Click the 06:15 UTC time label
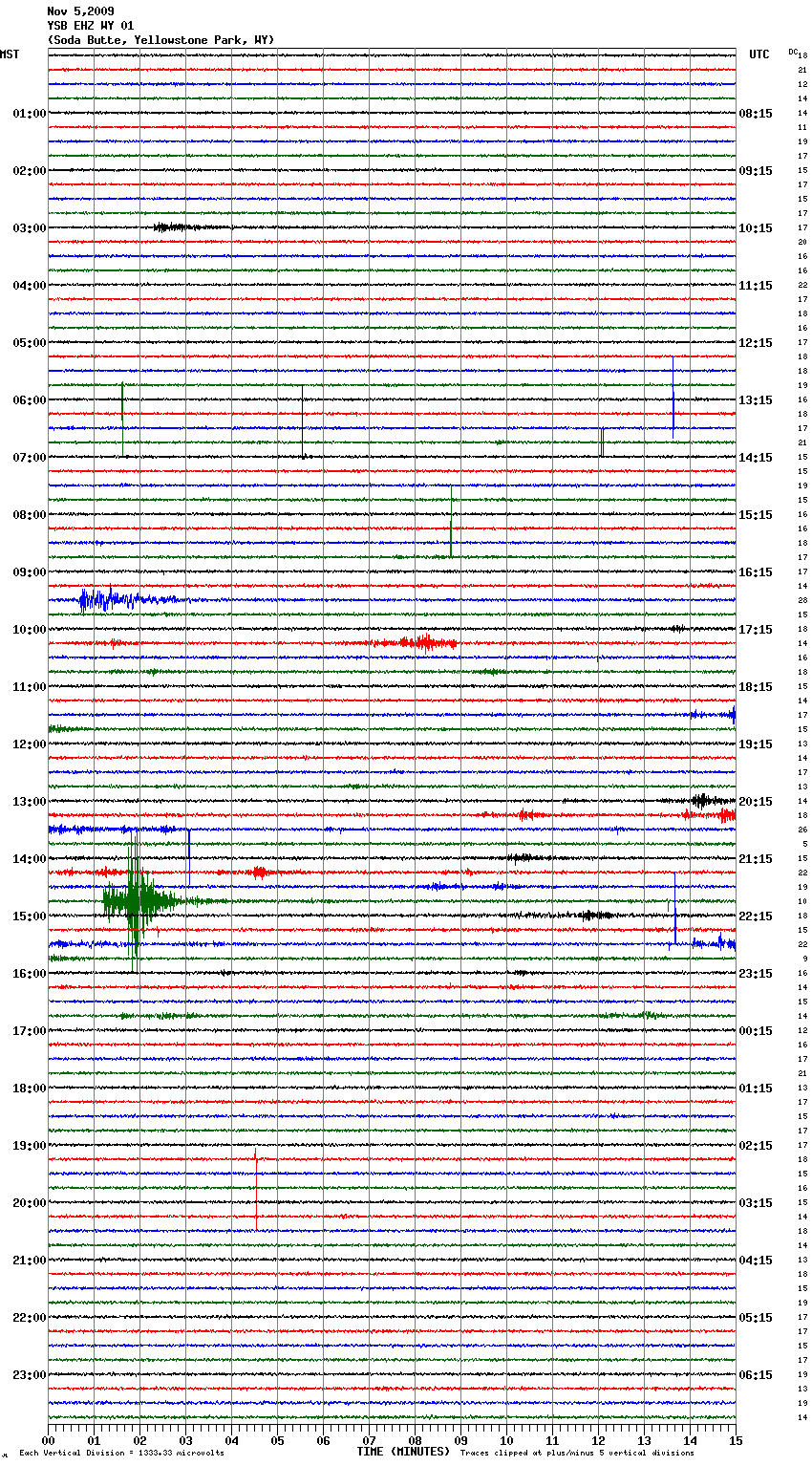 [756, 1375]
